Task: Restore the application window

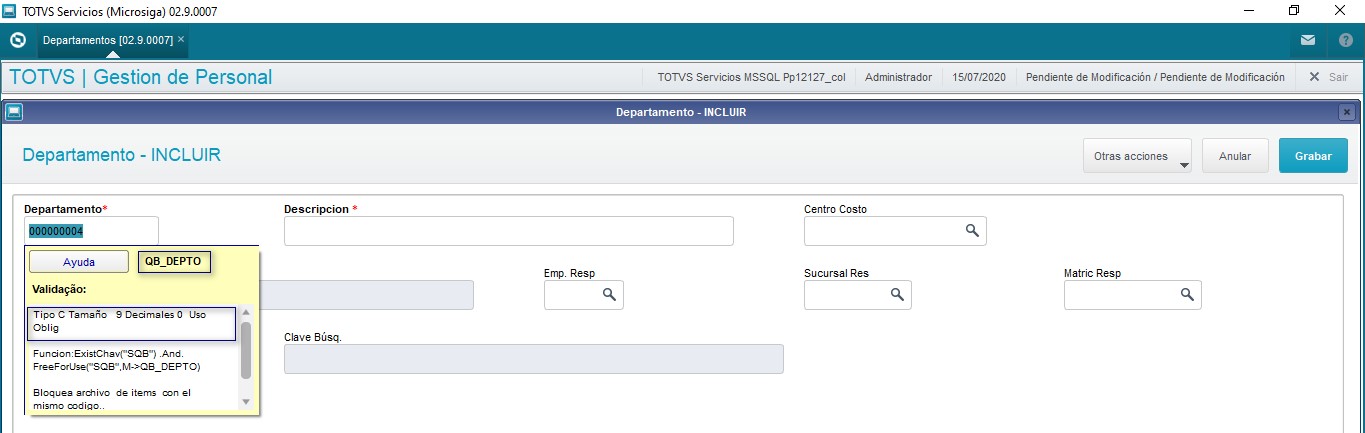Action: [1294, 11]
